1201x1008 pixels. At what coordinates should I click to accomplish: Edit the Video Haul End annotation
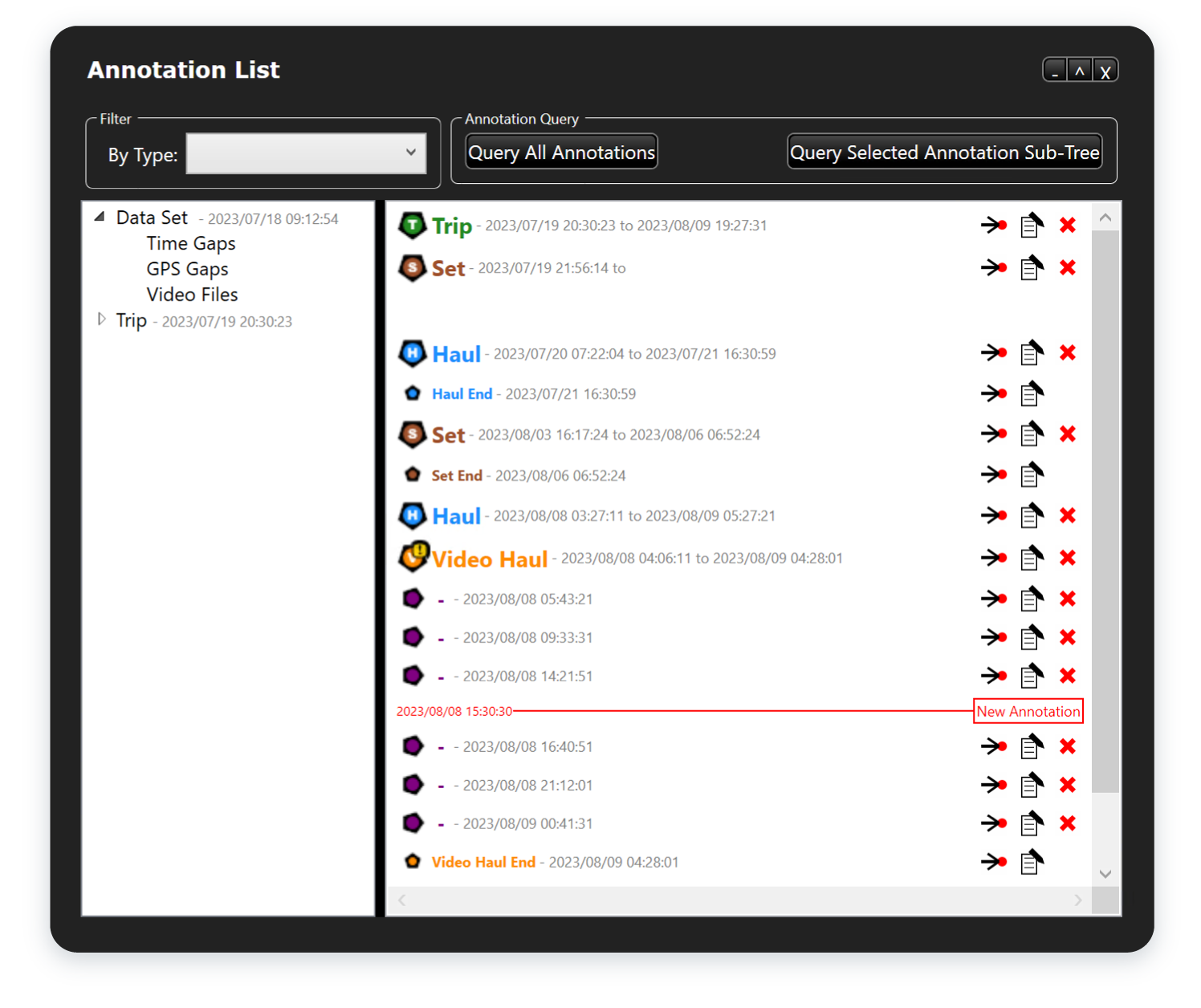(x=1032, y=862)
